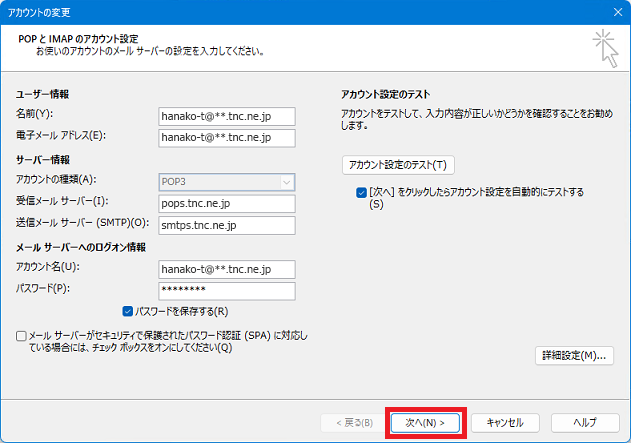Close the アカウントの変更 dialog

612,12
